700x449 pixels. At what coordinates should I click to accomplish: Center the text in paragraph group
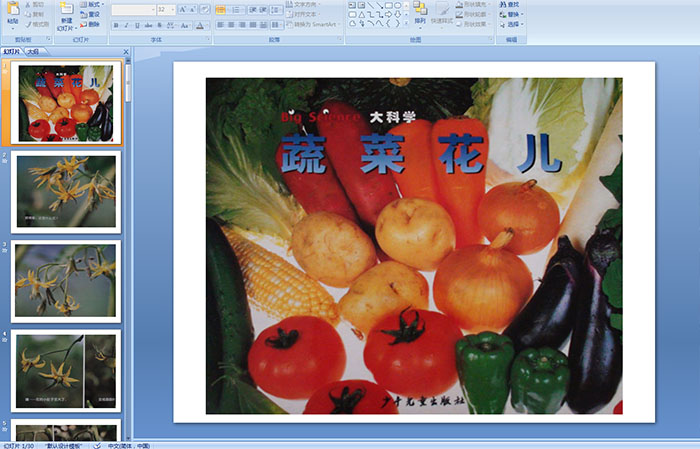[231, 25]
